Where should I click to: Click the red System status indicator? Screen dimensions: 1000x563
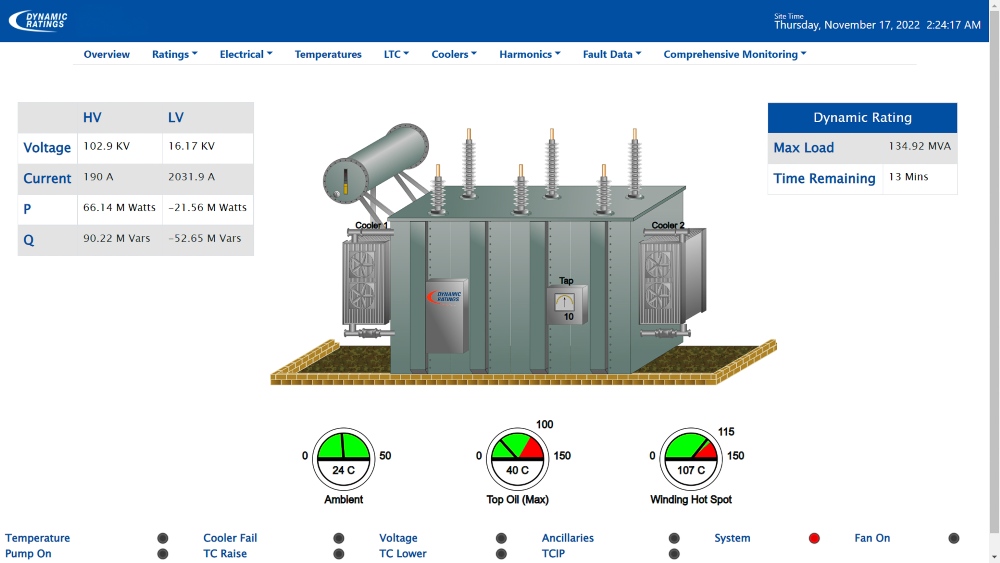click(814, 538)
